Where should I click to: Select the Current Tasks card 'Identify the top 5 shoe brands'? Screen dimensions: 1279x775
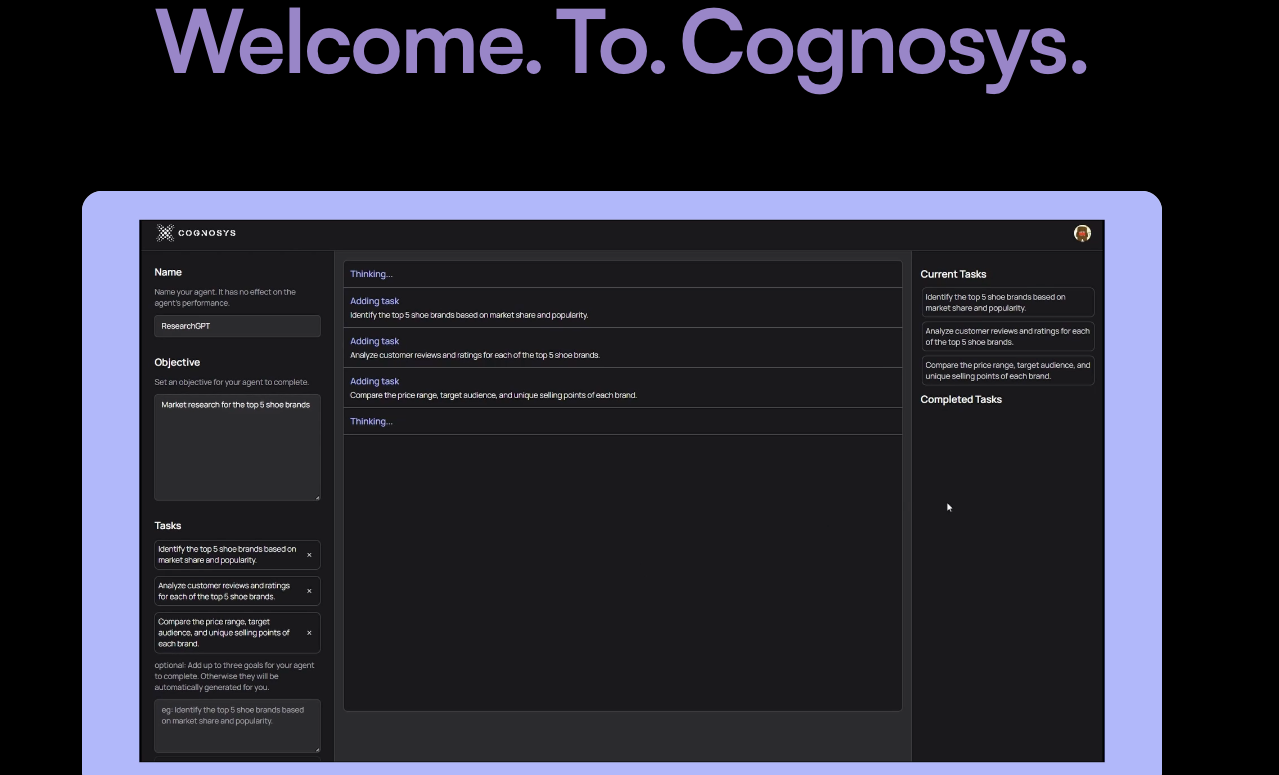click(1007, 302)
